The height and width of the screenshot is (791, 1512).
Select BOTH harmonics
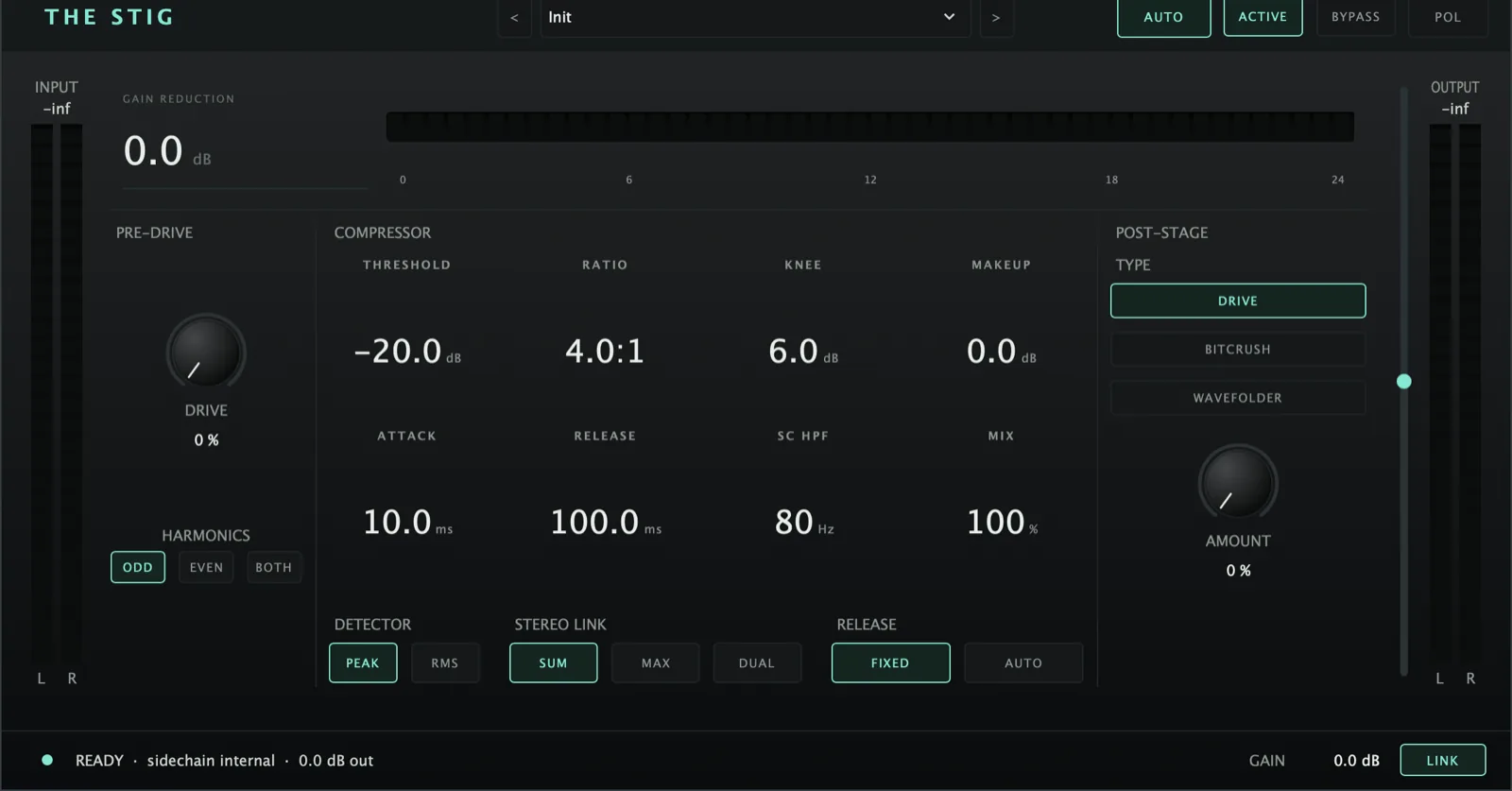click(x=274, y=567)
